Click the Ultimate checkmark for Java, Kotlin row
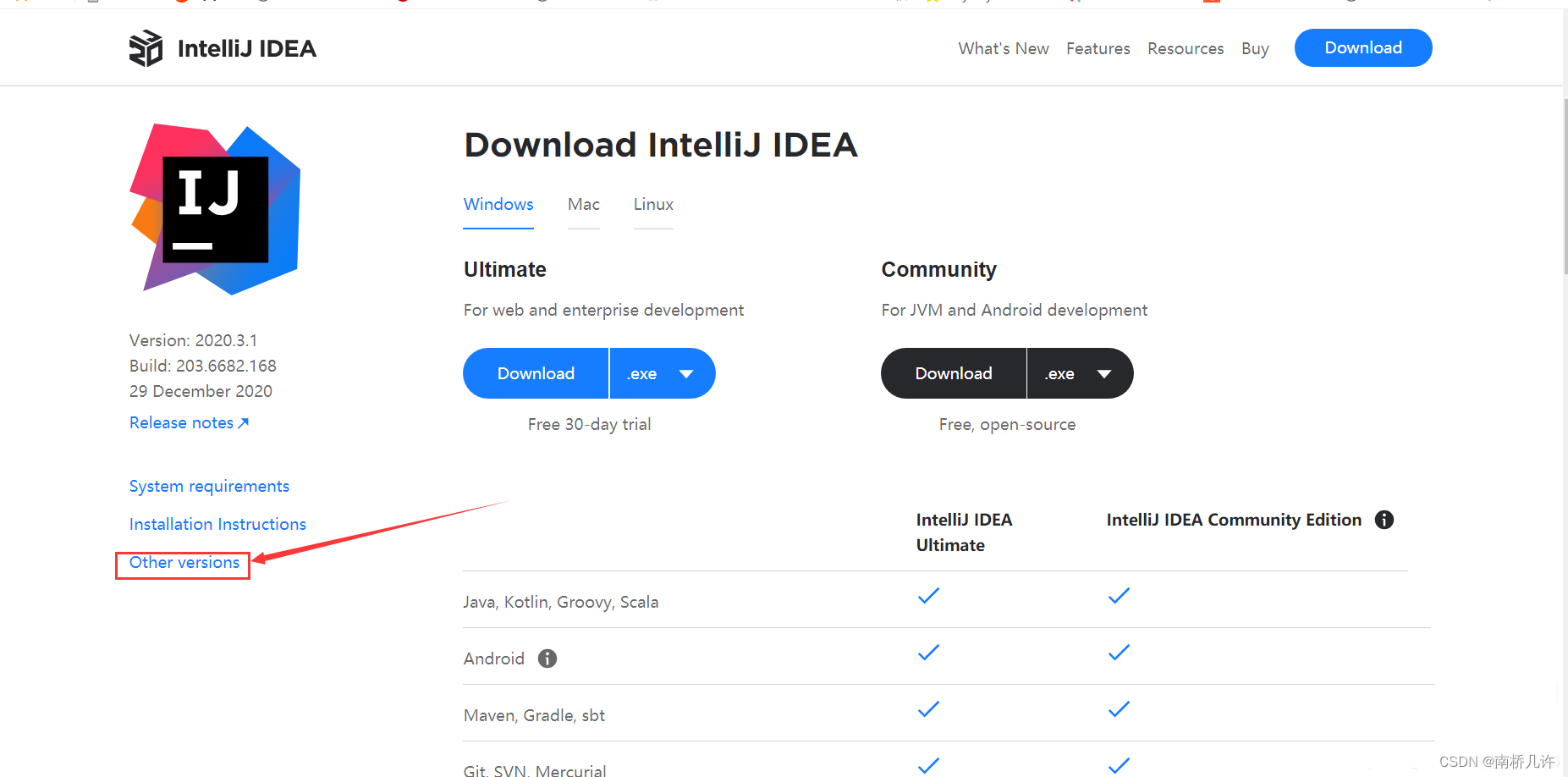The image size is (1568, 777). tap(928, 596)
